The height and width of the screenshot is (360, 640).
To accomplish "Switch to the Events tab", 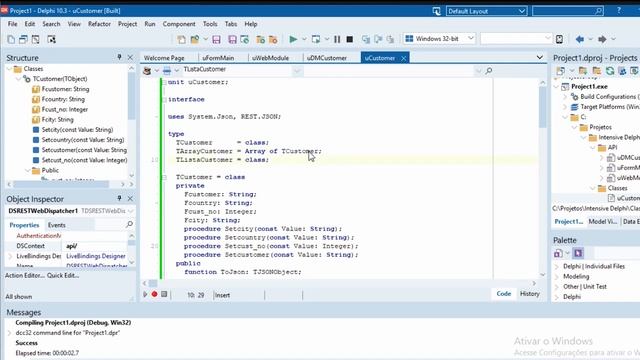I will (x=56, y=225).
